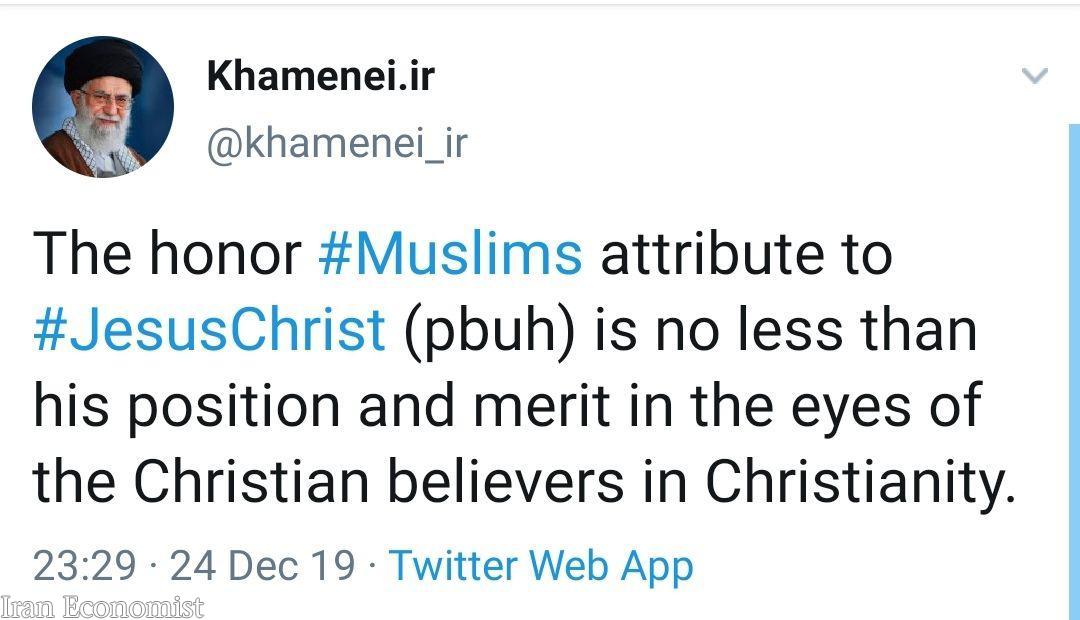Click the phrase "no less than"
Screen dimensions: 1080x620
pyautogui.click(x=816, y=330)
